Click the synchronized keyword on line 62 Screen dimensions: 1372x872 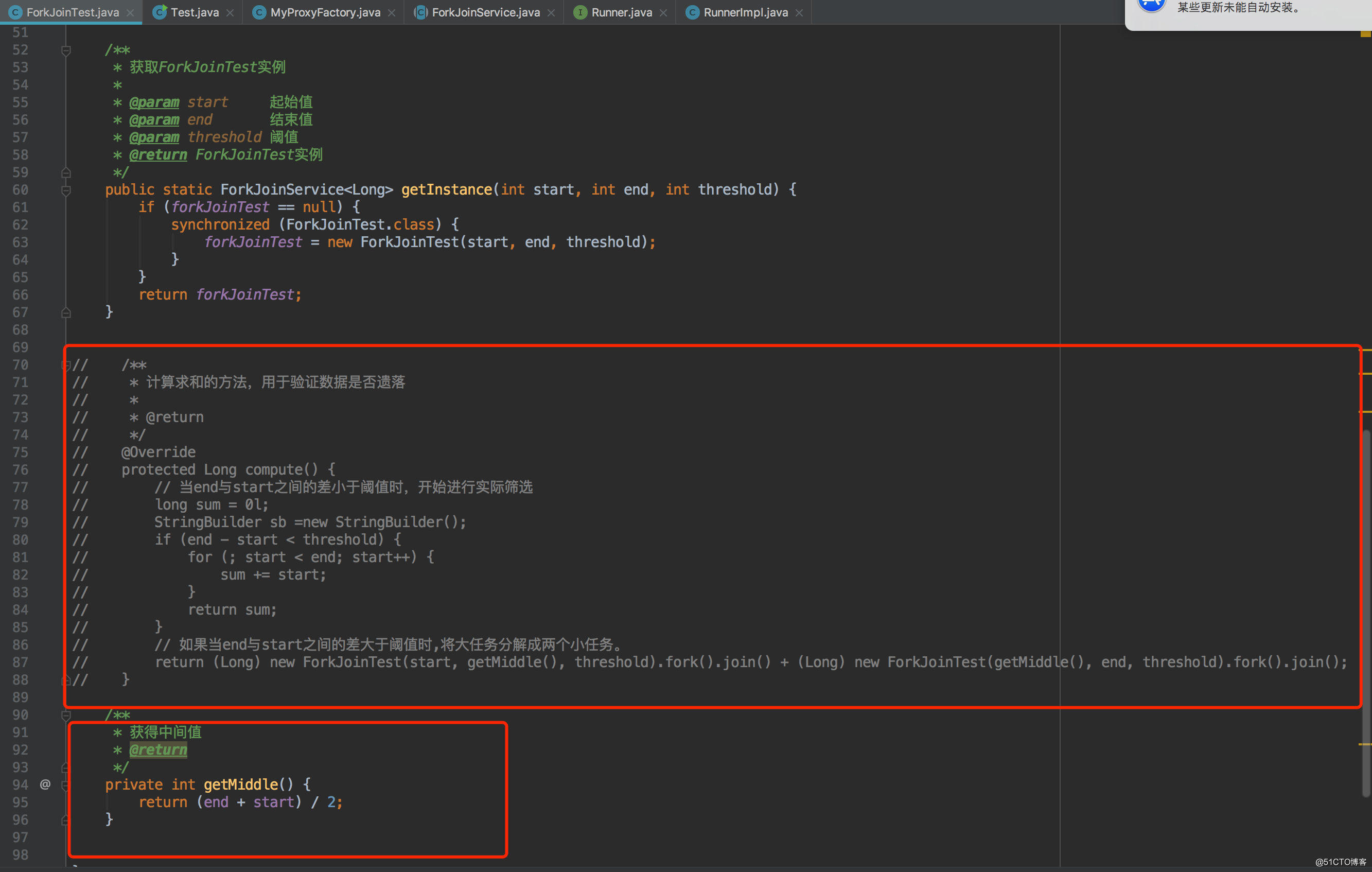(220, 224)
